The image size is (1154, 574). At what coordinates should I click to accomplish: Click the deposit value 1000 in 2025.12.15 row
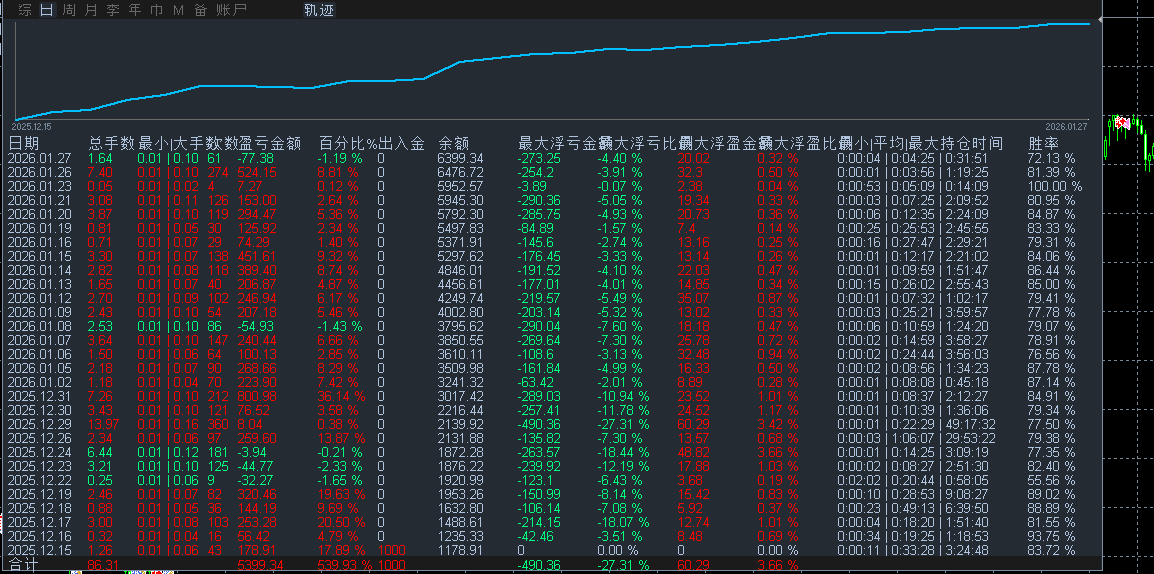click(x=391, y=550)
